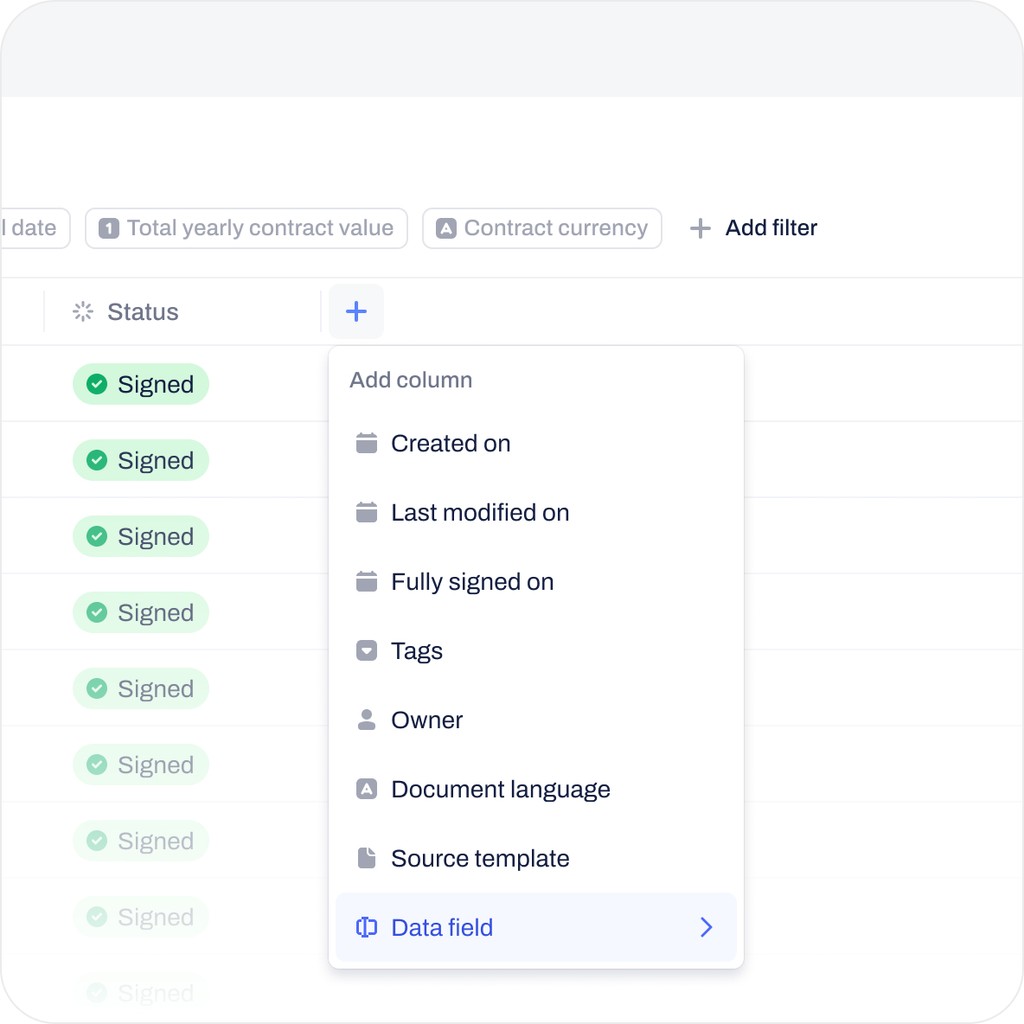Image resolution: width=1024 pixels, height=1024 pixels.
Task: Click the calendar icon next to Last modified on
Action: pos(366,512)
